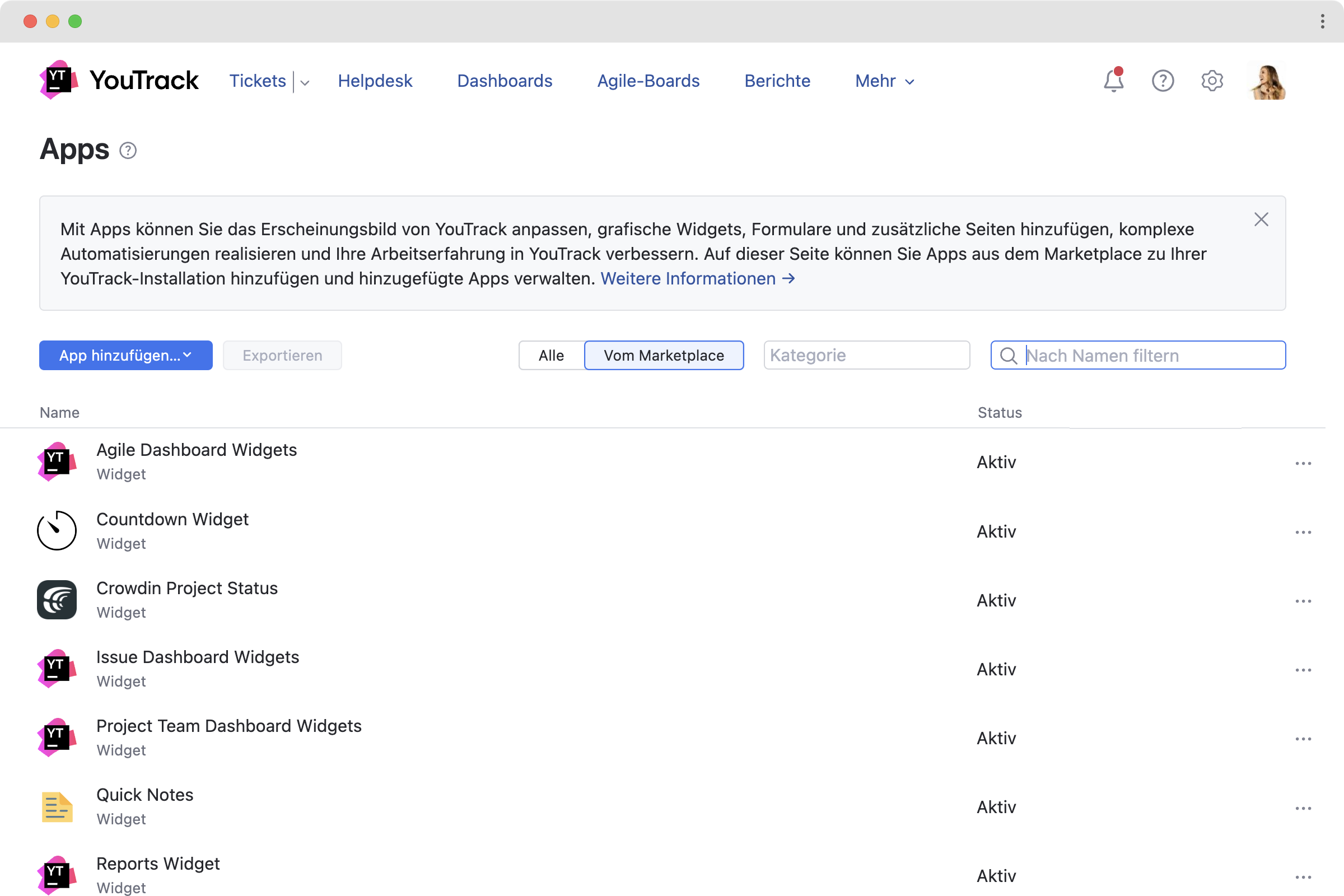Open Agile Dashboard Widgets app

(x=197, y=450)
